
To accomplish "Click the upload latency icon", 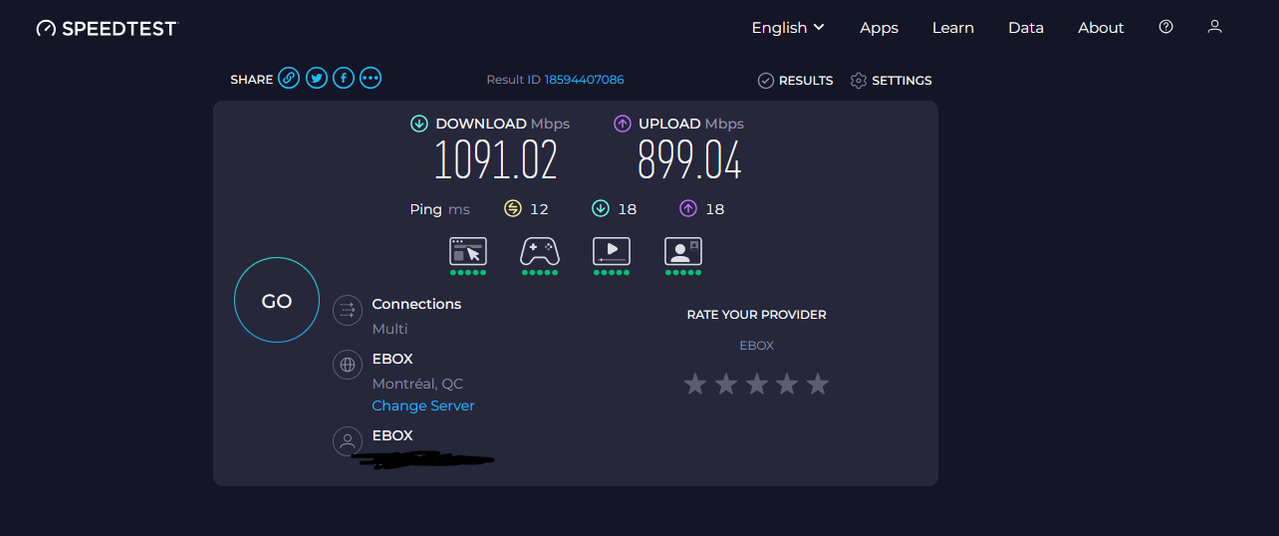I will [x=688, y=208].
